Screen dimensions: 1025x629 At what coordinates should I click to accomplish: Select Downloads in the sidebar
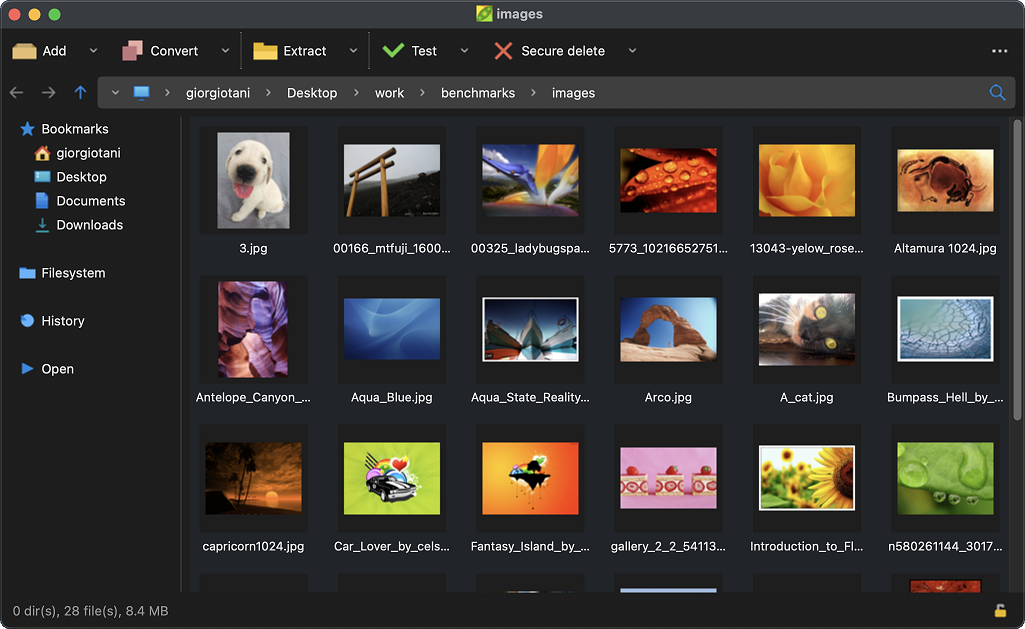[88, 224]
